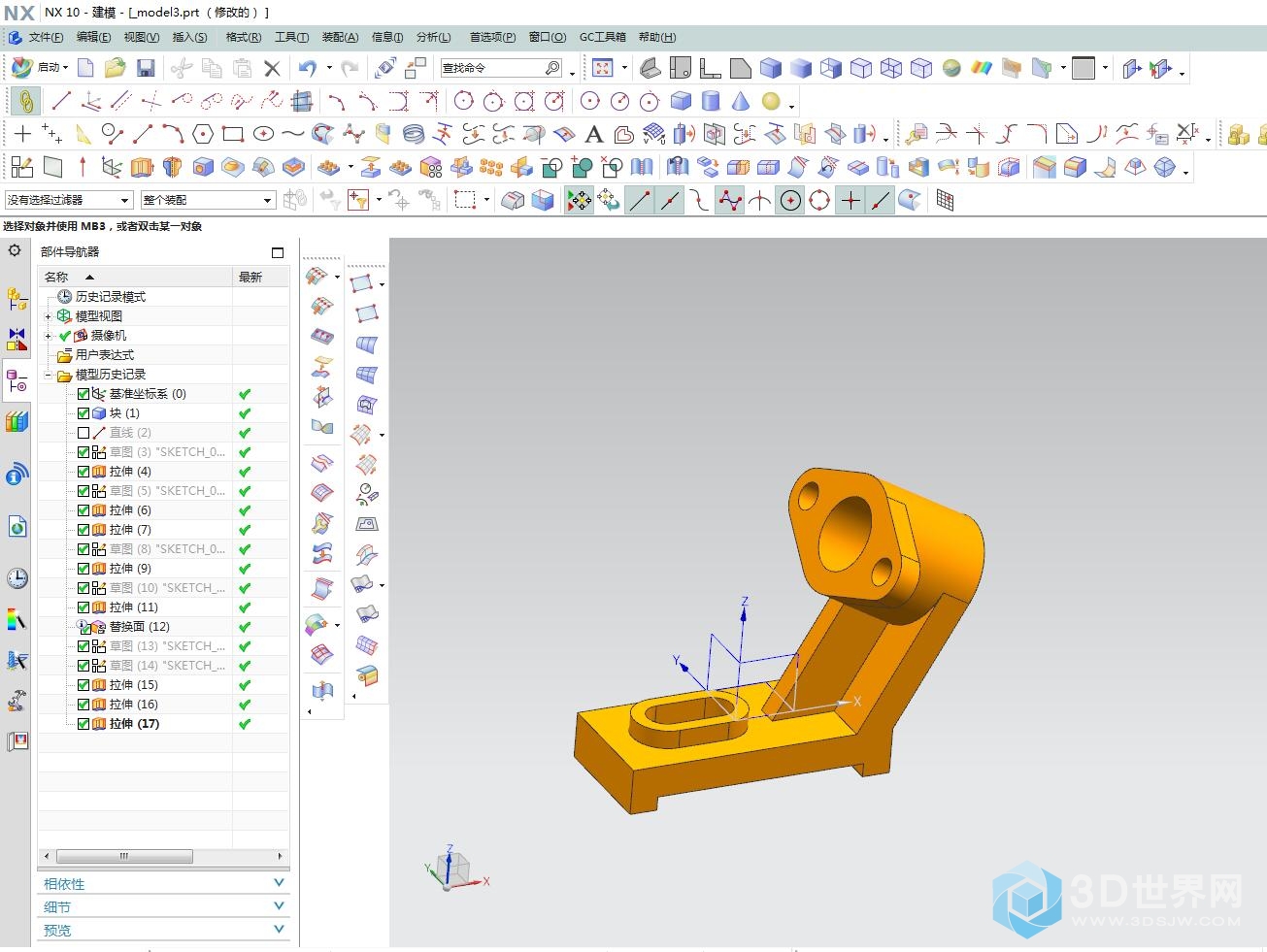Open the 整个装配 scope dropdown
This screenshot has height=952, width=1267.
(x=208, y=200)
